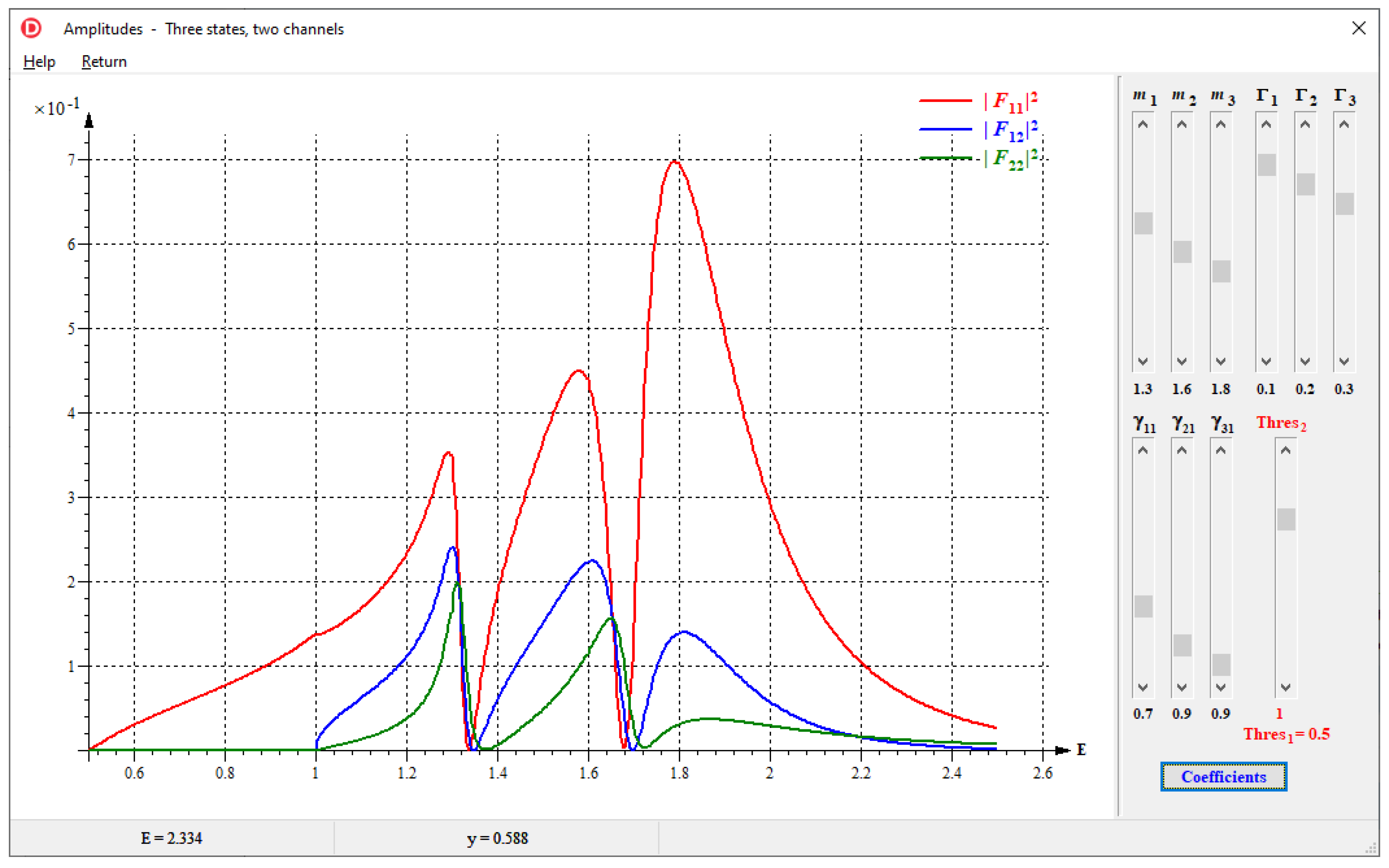Click the red D application icon
This screenshot has height=868, width=1389.
click(31, 28)
